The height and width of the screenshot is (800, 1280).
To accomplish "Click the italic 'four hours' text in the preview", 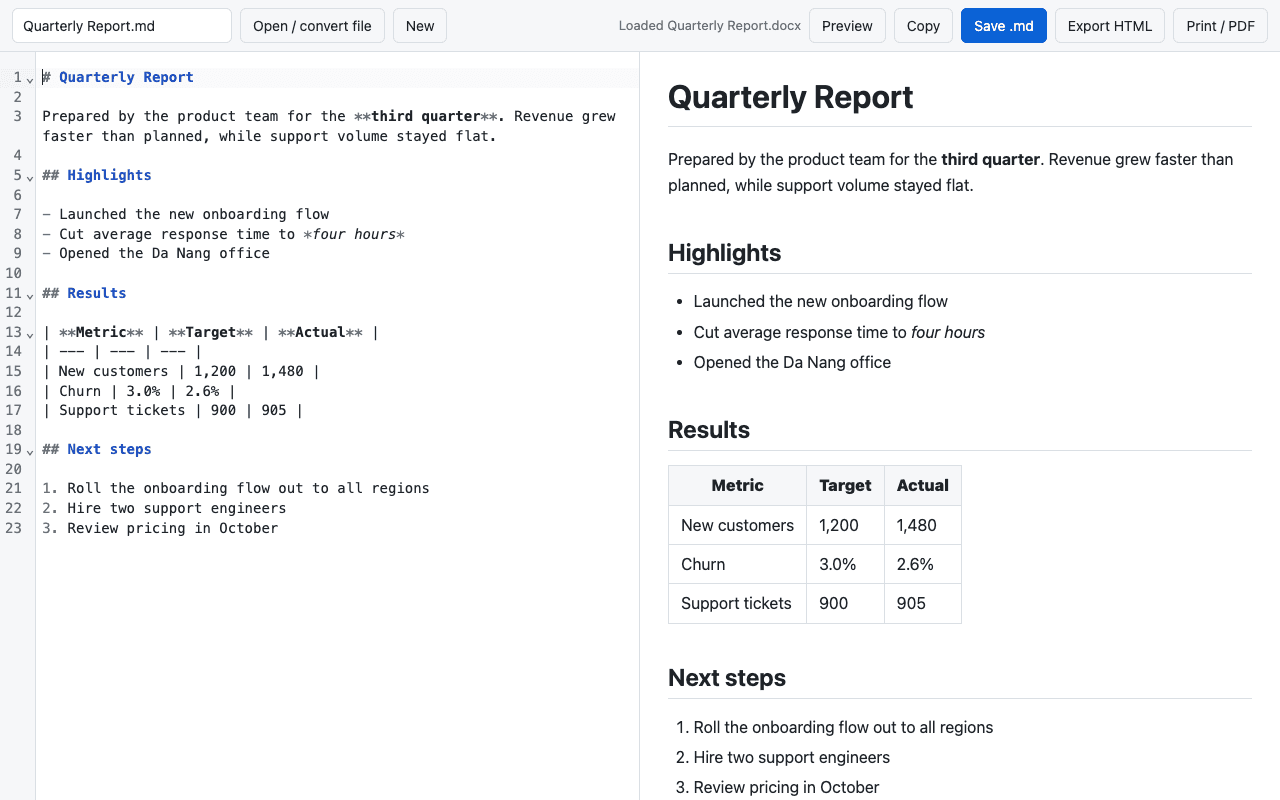I will tap(948, 332).
